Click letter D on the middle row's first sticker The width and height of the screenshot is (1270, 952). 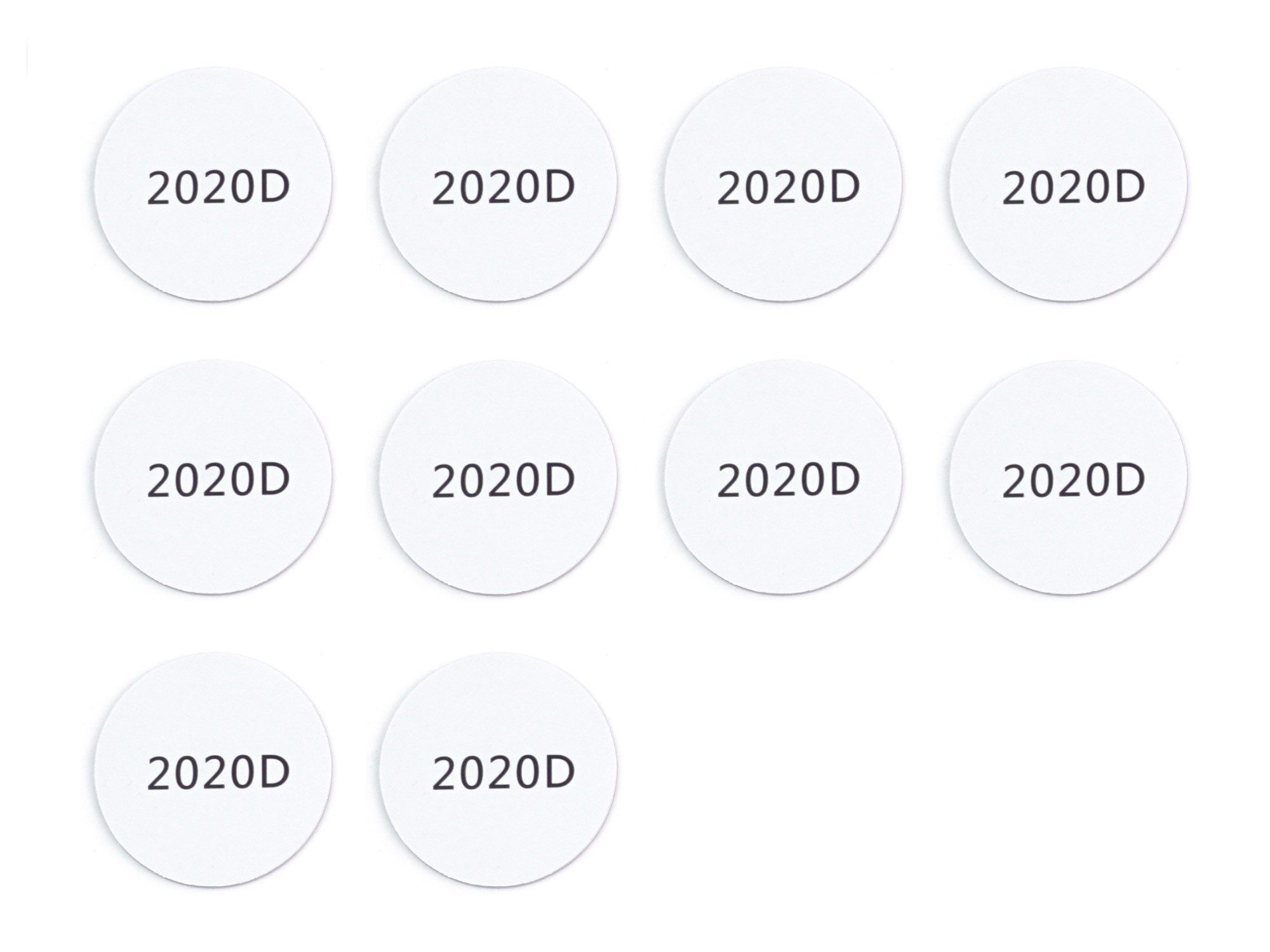tap(274, 480)
